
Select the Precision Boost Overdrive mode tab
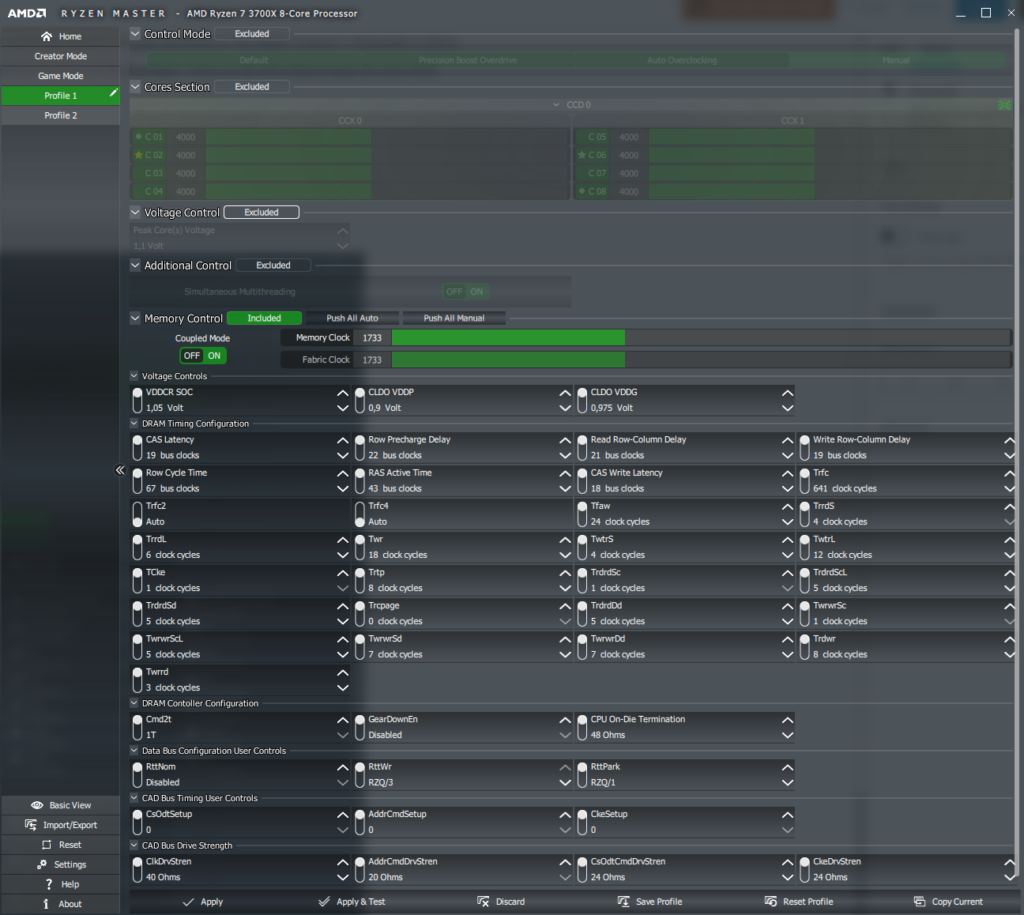click(x=468, y=60)
